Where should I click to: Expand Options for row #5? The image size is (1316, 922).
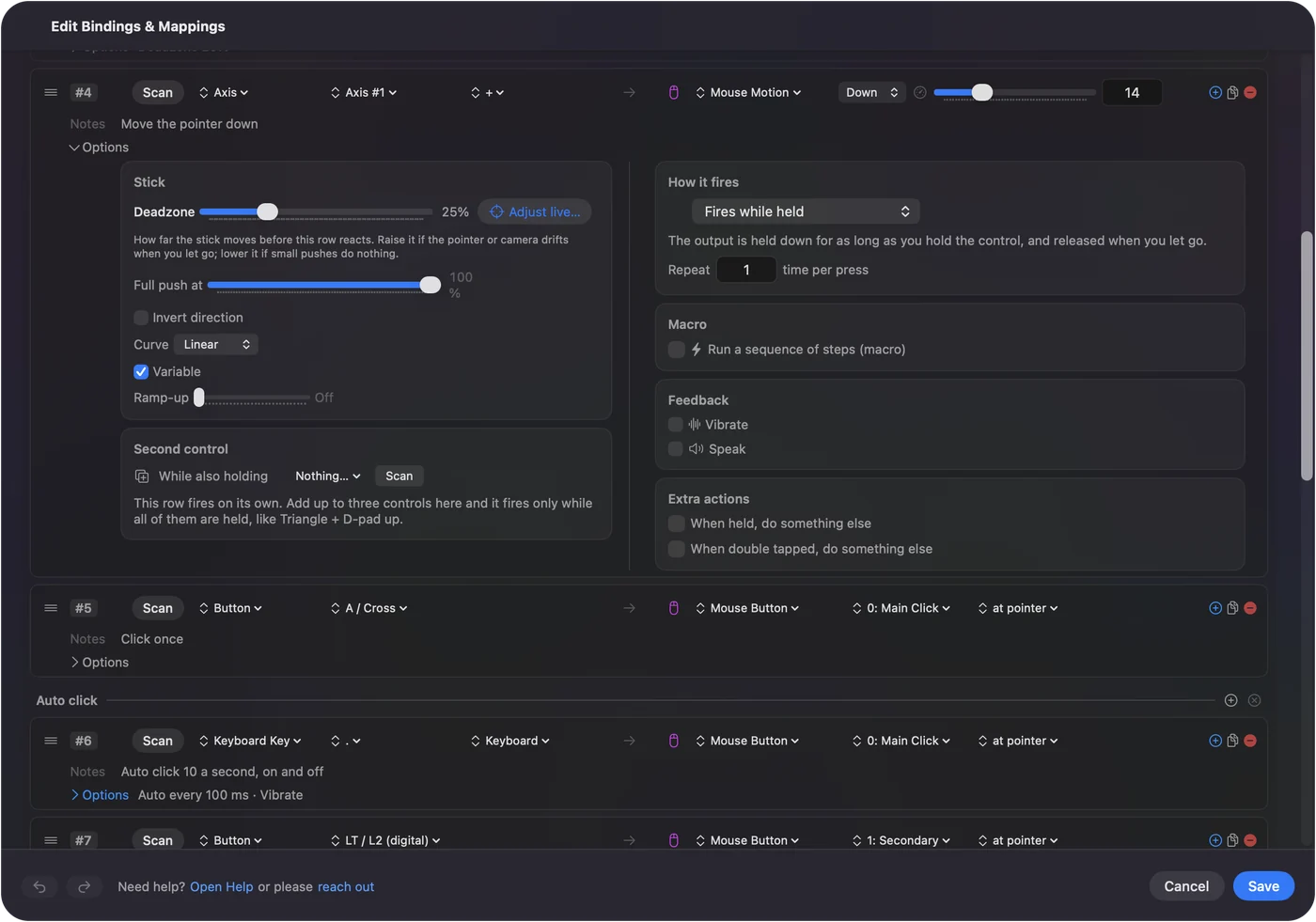click(99, 663)
